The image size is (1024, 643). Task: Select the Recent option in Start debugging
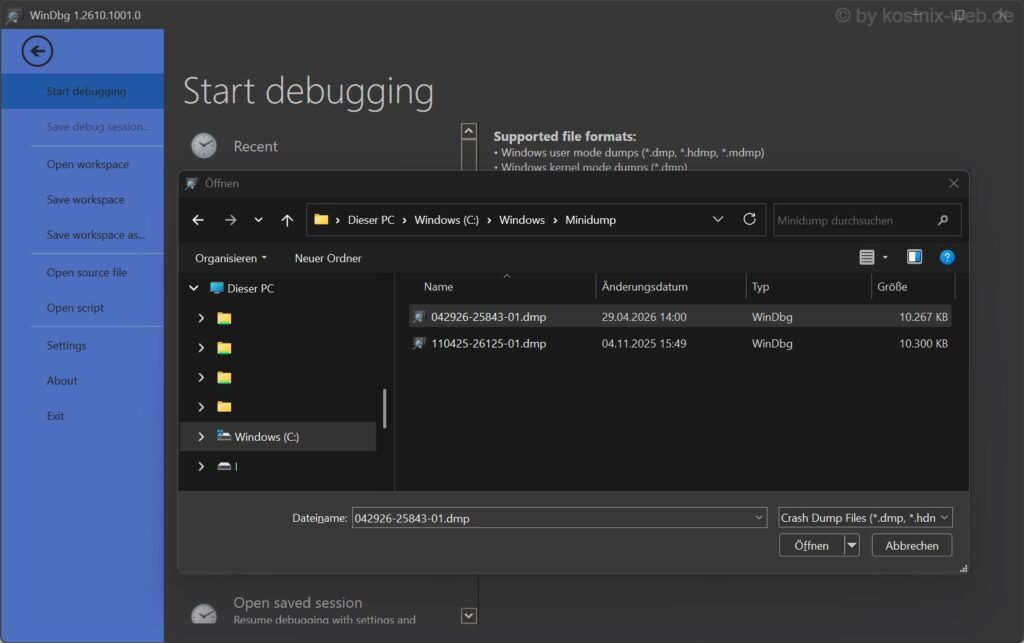(255, 146)
